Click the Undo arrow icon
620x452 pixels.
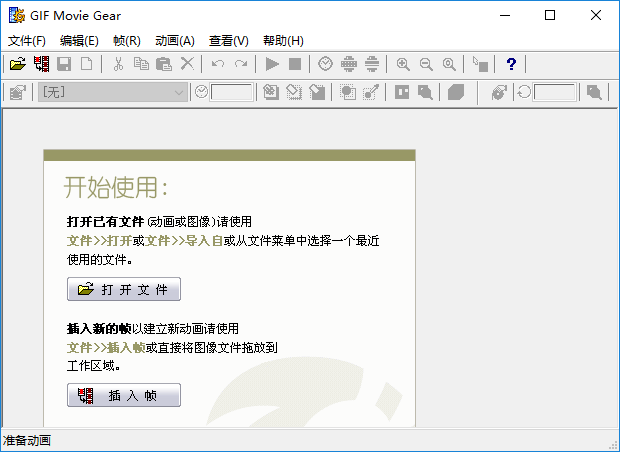[218, 64]
